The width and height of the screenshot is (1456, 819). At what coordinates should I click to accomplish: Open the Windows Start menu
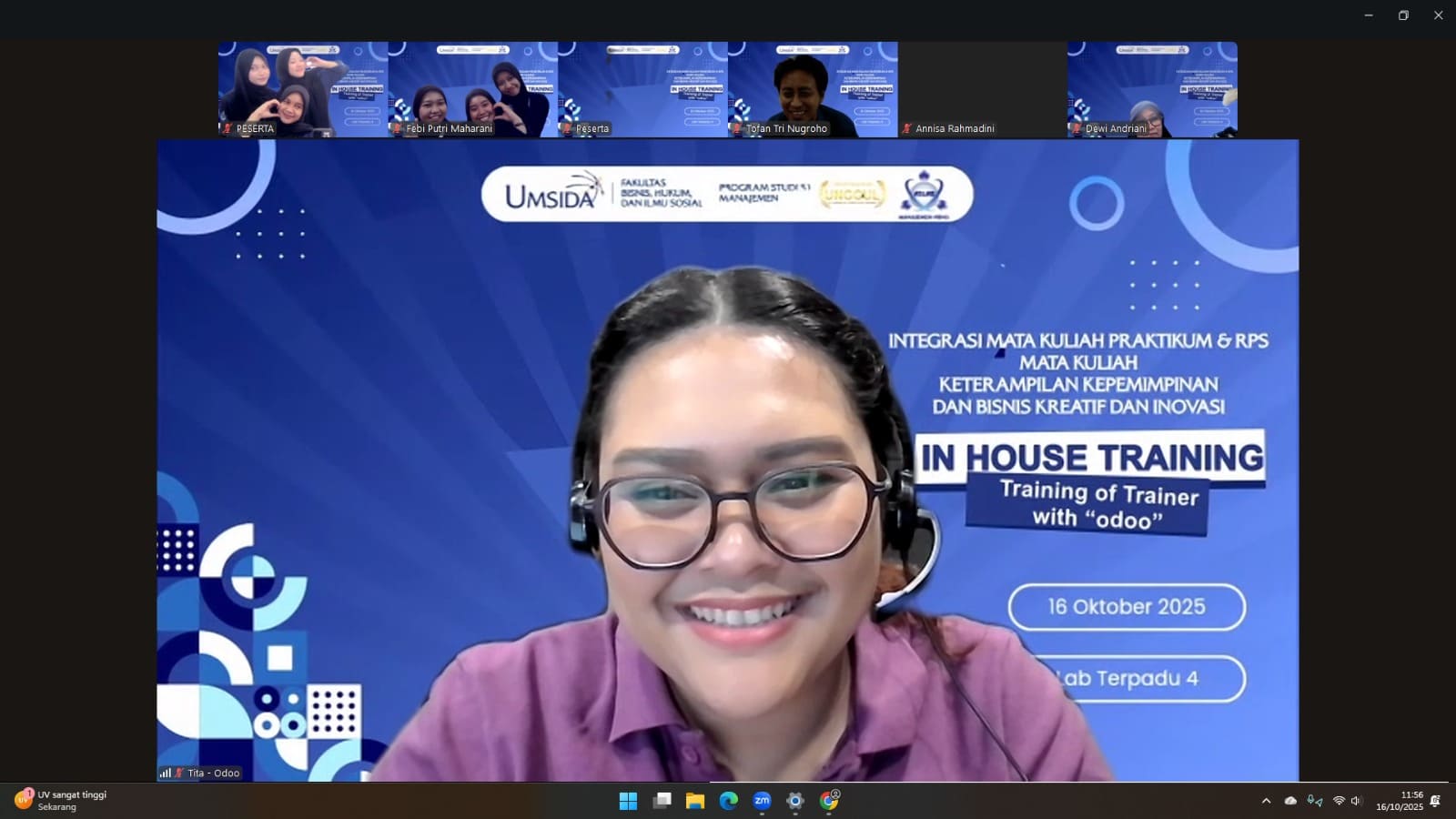point(628,801)
